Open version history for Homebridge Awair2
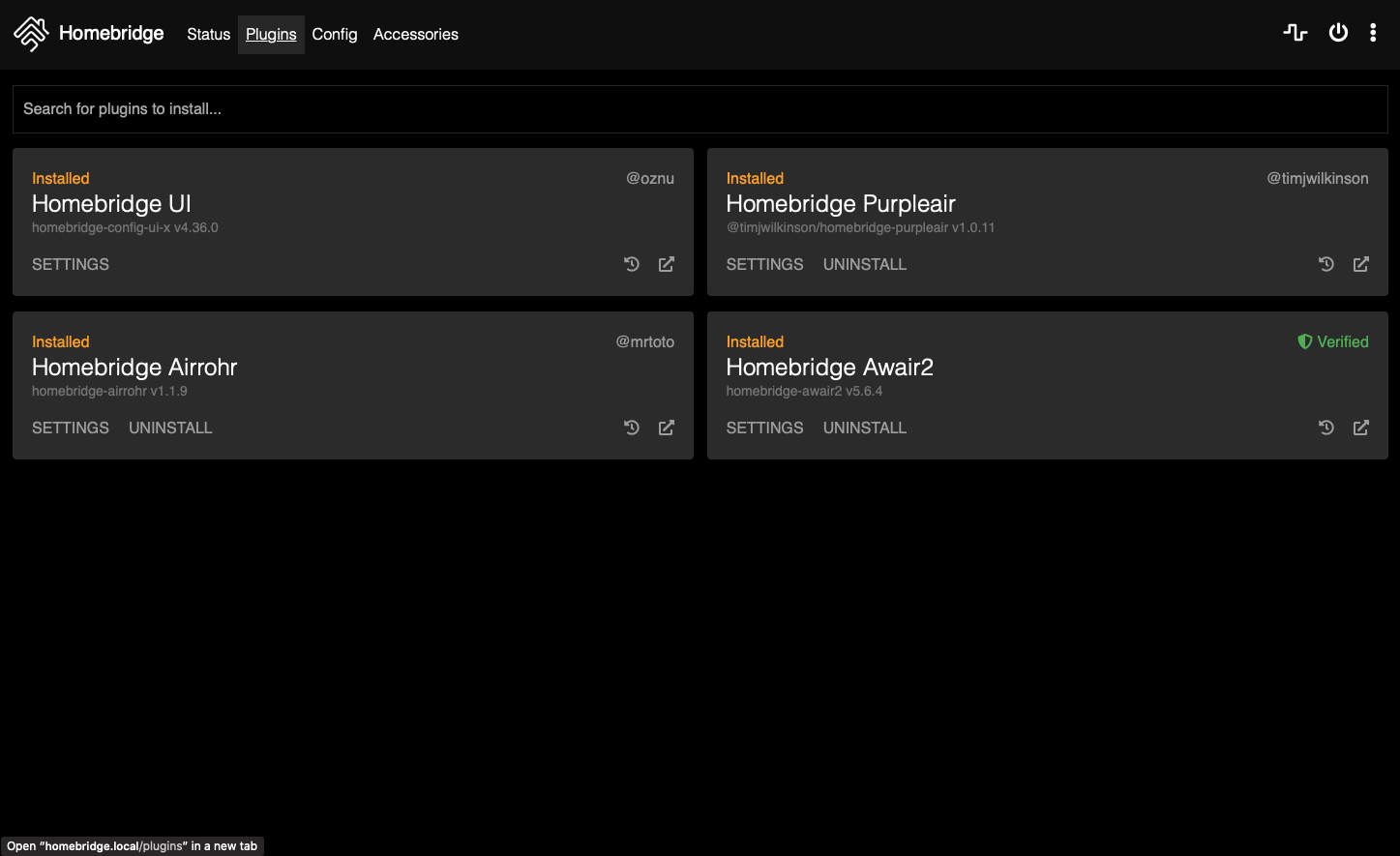1400x856 pixels. pyautogui.click(x=1326, y=428)
